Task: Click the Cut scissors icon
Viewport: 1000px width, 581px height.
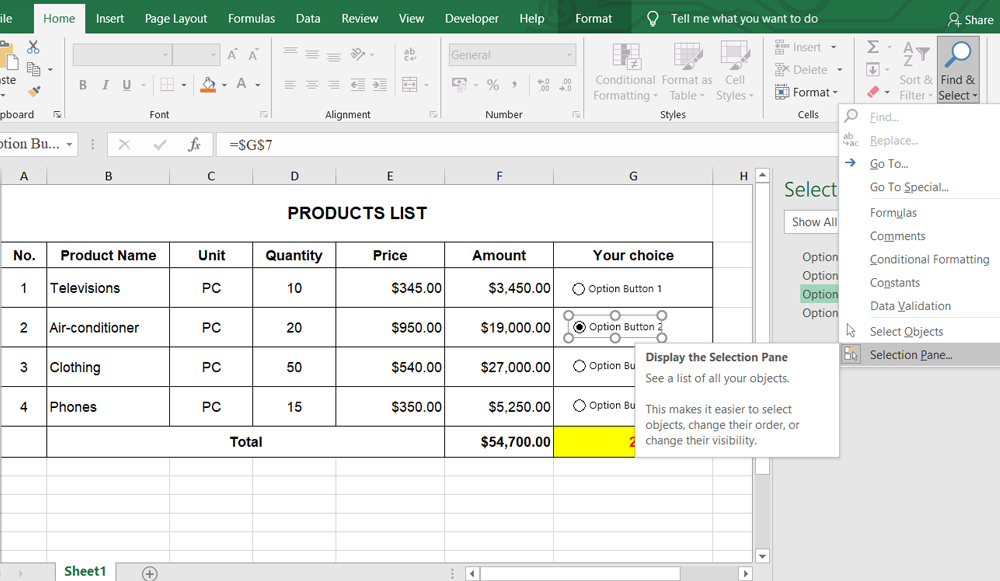Action: (33, 47)
